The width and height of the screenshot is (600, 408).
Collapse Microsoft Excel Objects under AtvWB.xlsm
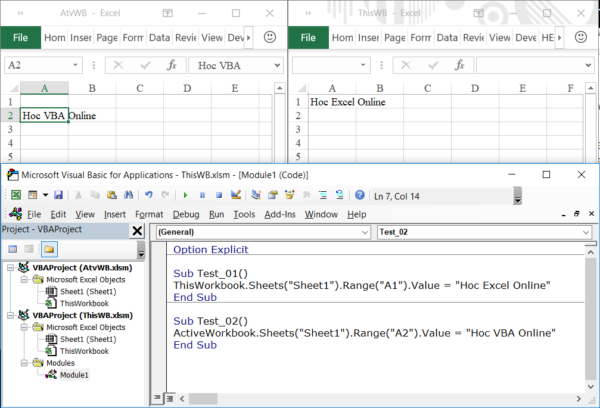click(x=24, y=280)
